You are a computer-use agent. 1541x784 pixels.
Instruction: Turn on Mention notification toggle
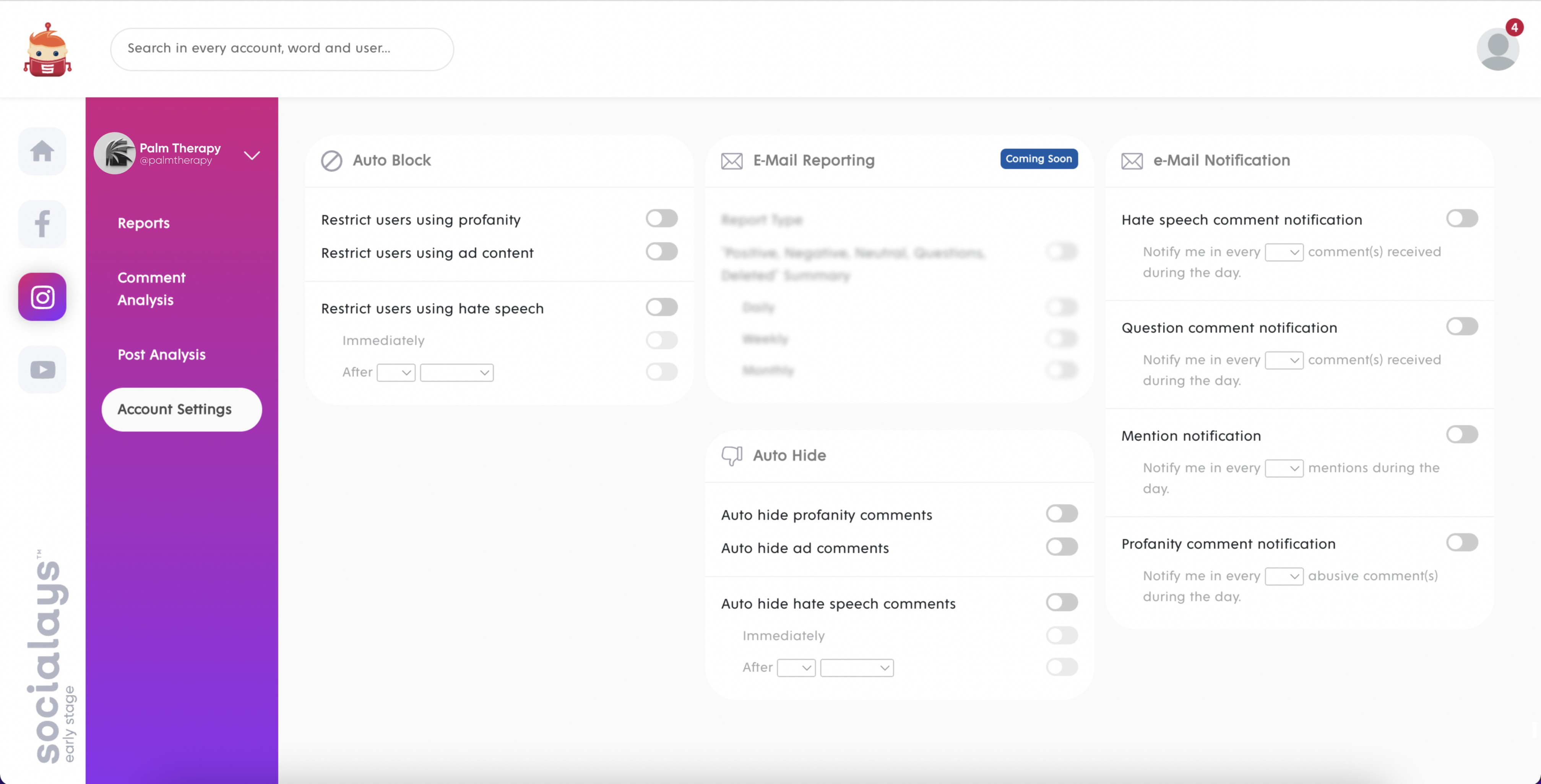(x=1461, y=435)
